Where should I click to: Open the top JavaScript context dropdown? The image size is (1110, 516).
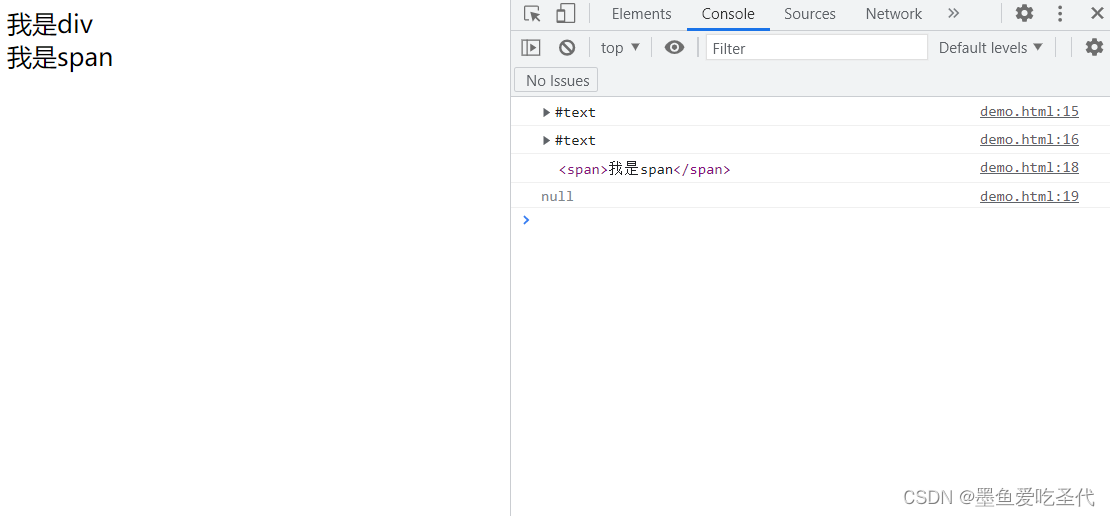[620, 47]
